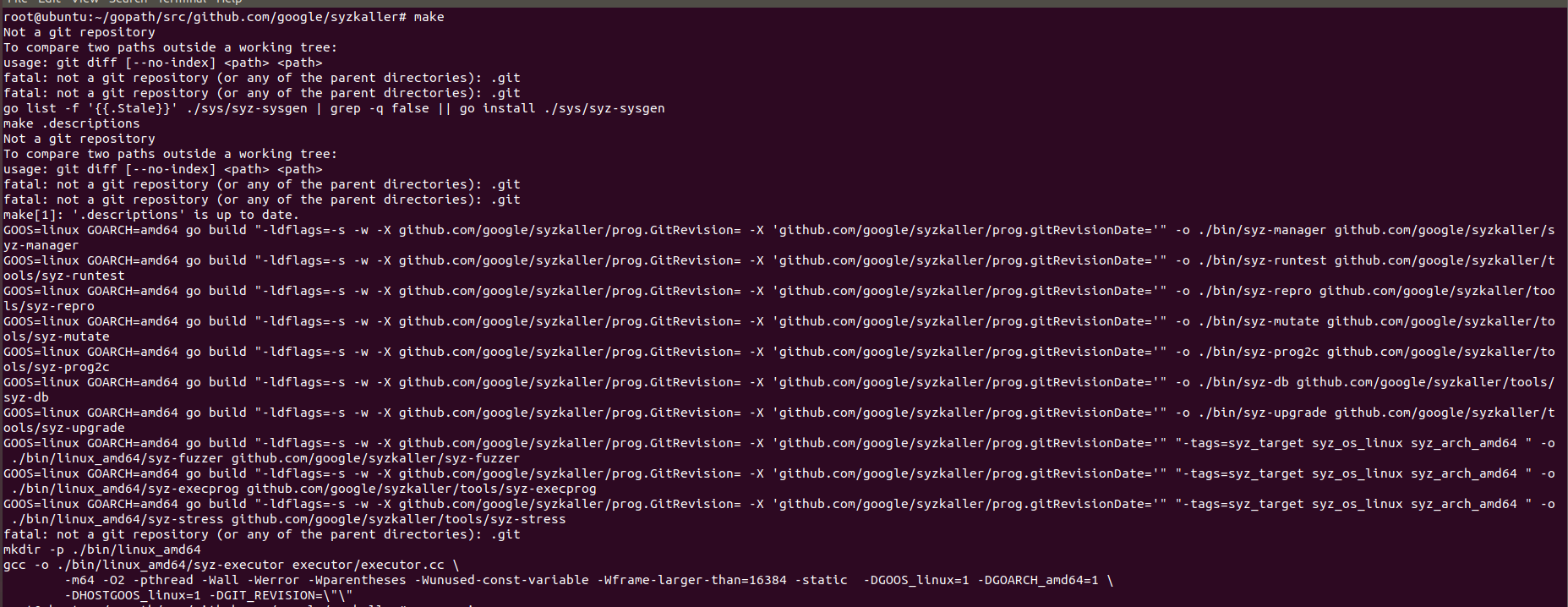Open the Edit menu
This screenshot has width=1568, height=607.
pyautogui.click(x=50, y=2)
